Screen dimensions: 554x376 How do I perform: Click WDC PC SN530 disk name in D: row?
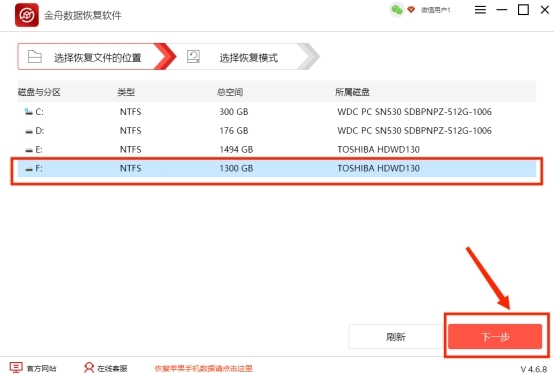point(414,131)
